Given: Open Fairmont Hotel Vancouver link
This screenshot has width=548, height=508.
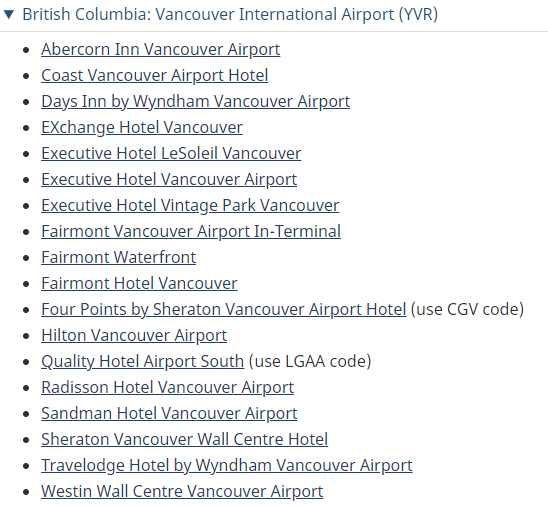Looking at the screenshot, I should (139, 283).
